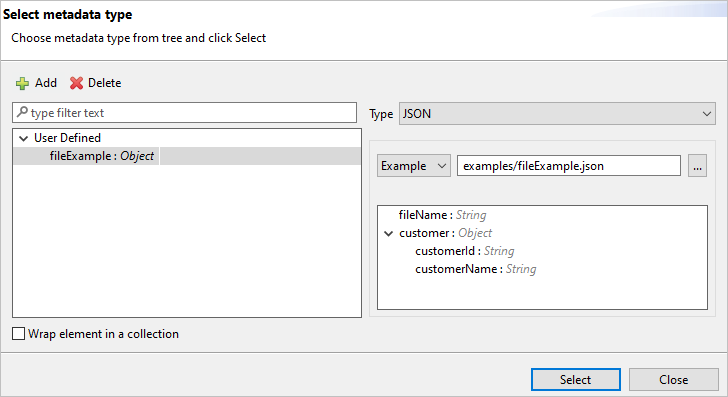728x397 pixels.
Task: Click the magnifier icon in filter box
Action: [x=22, y=112]
